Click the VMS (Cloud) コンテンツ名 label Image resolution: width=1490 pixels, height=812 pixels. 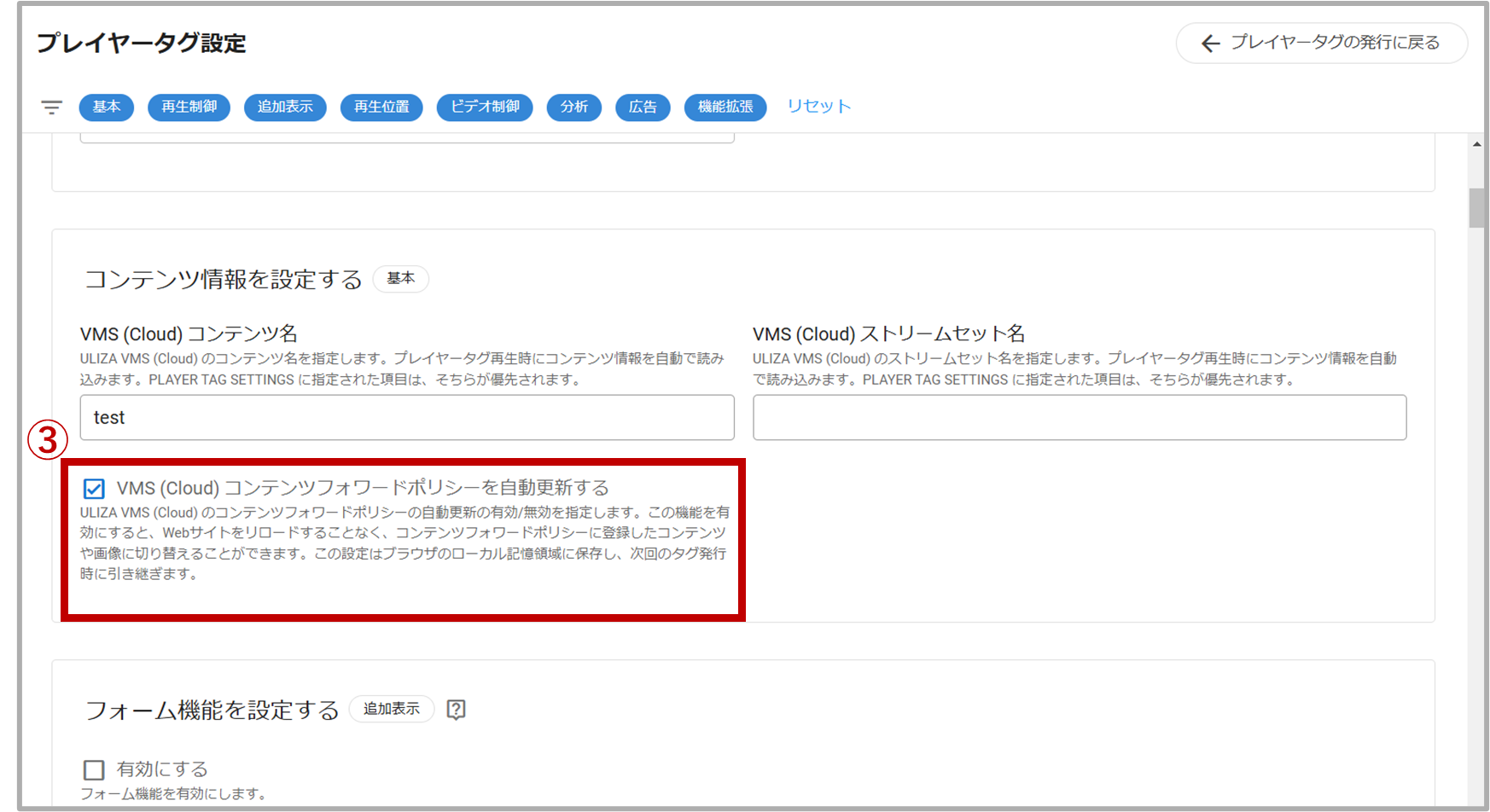189,333
